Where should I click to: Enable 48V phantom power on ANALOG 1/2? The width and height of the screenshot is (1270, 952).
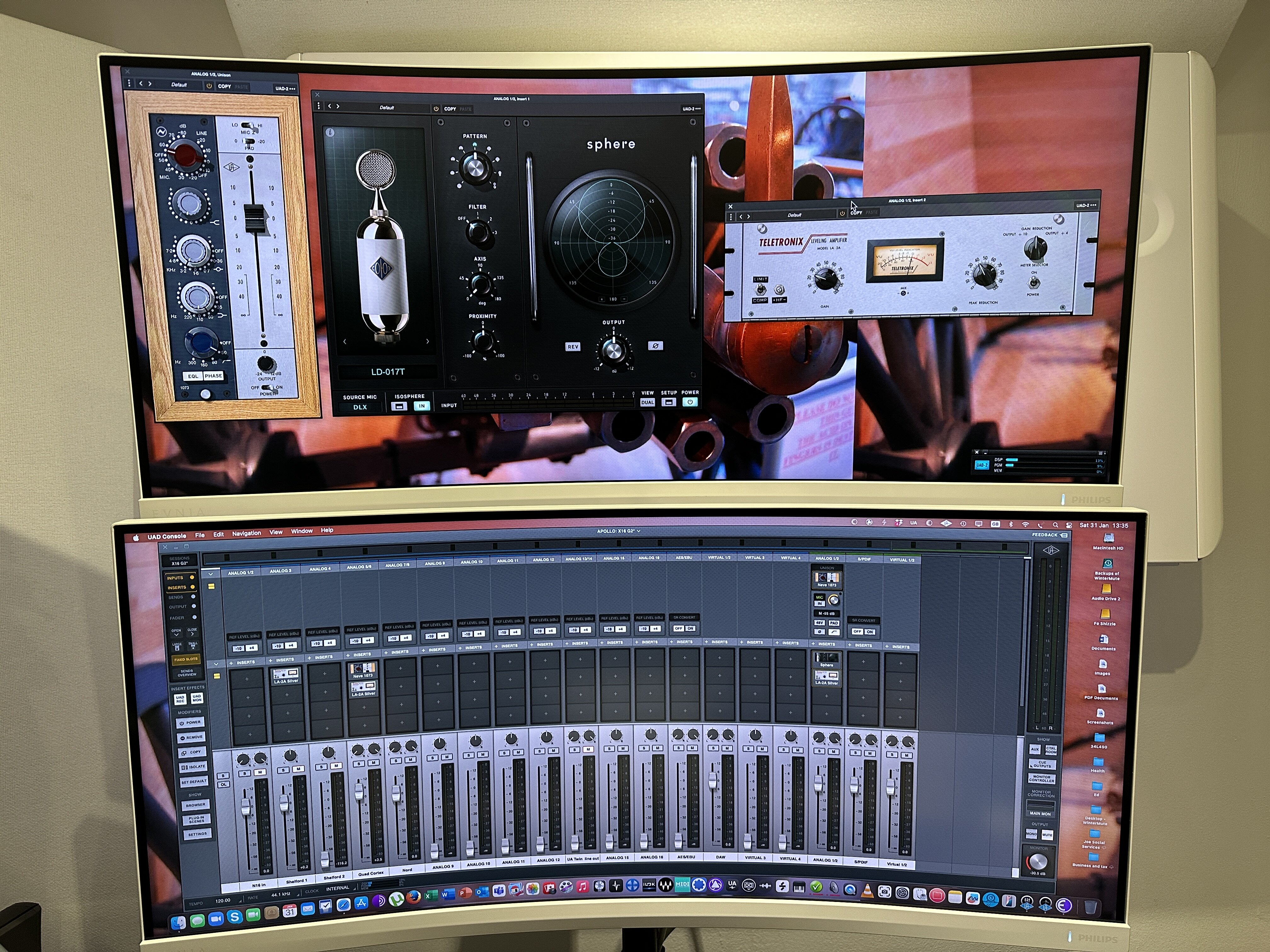819,623
